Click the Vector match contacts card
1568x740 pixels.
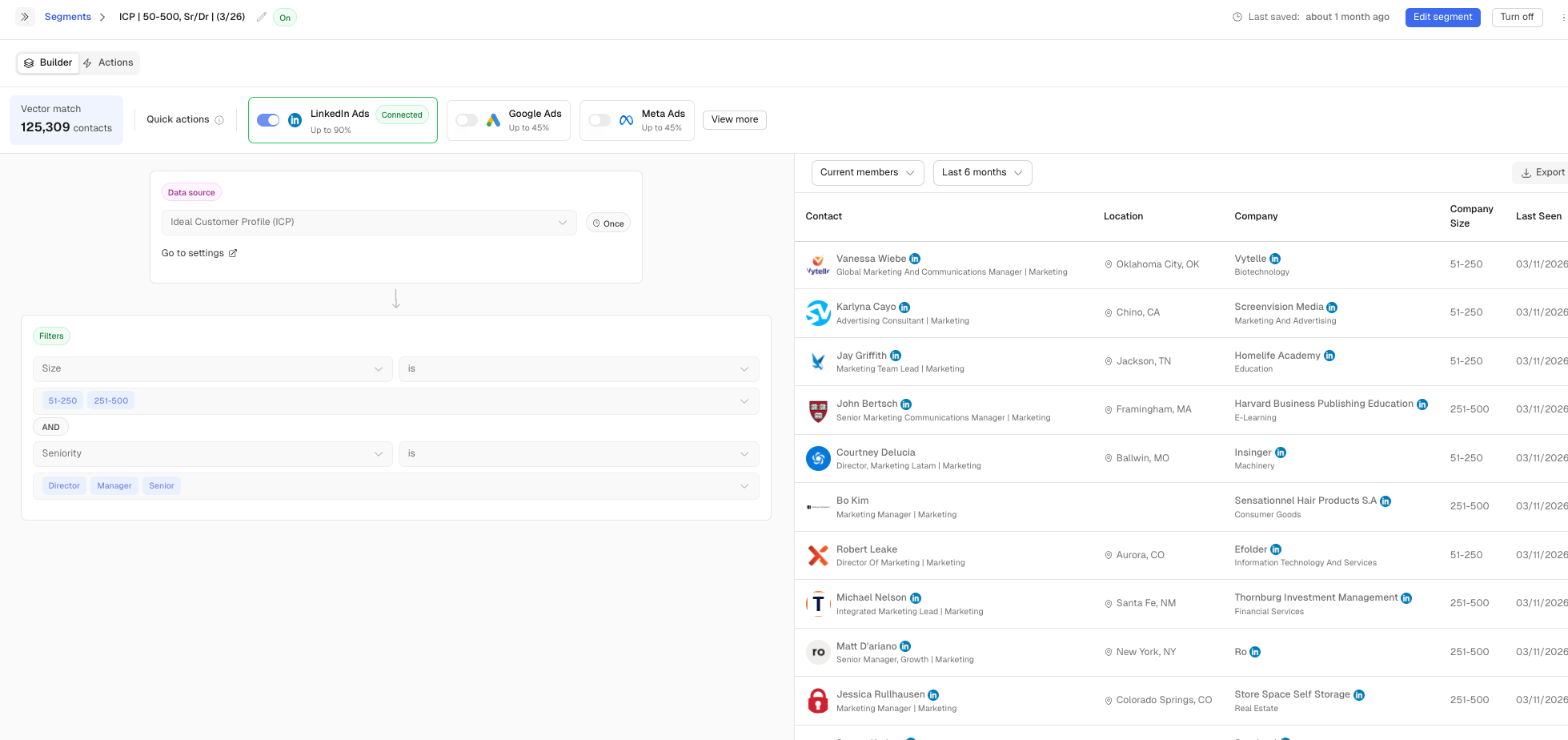66,120
